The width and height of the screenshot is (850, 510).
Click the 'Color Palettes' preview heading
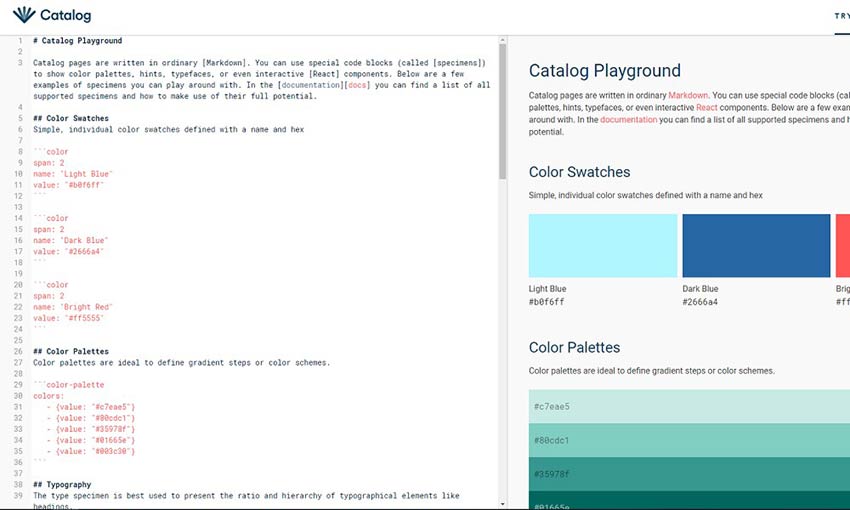[x=574, y=347]
